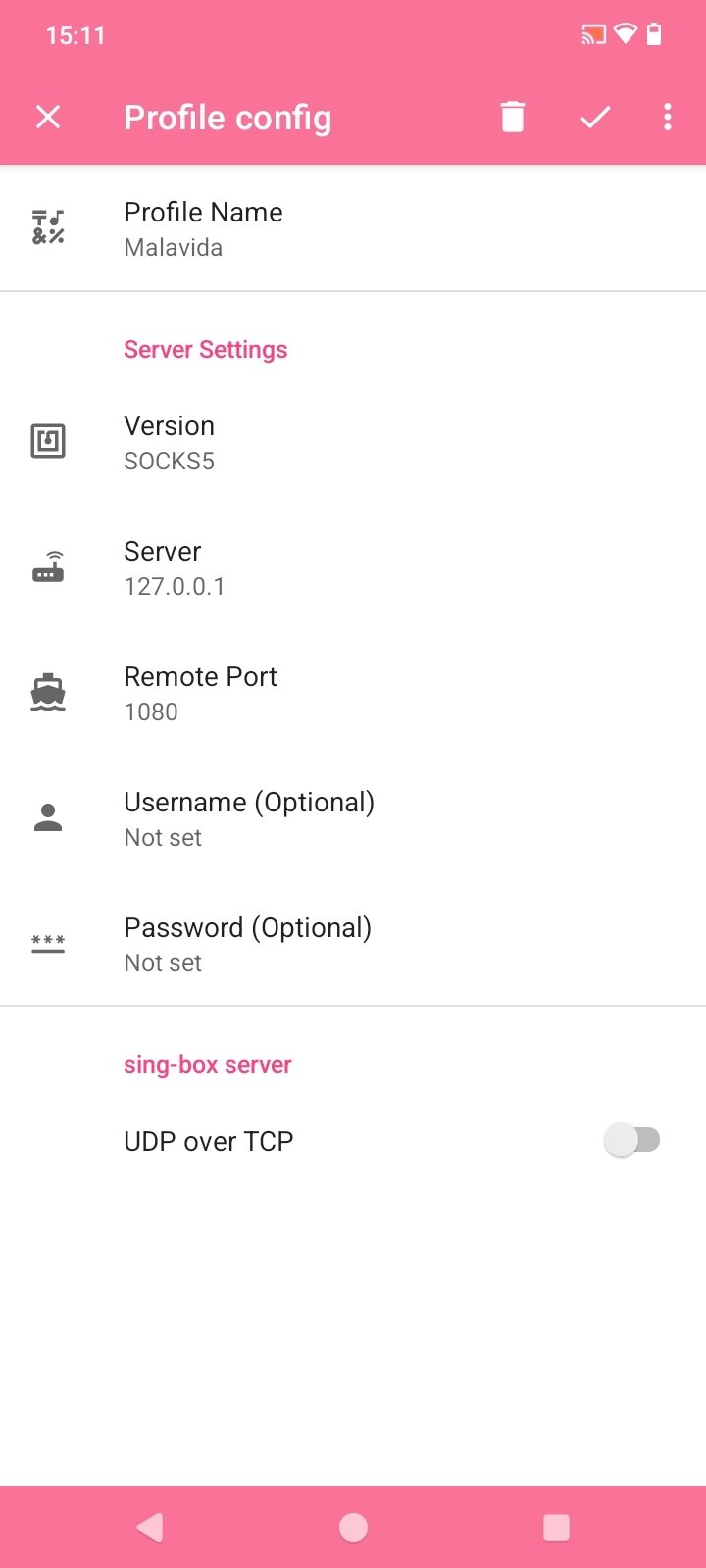Open the three-dot overflow menu
Image resolution: width=706 pixels, height=1568 pixels.
click(668, 118)
